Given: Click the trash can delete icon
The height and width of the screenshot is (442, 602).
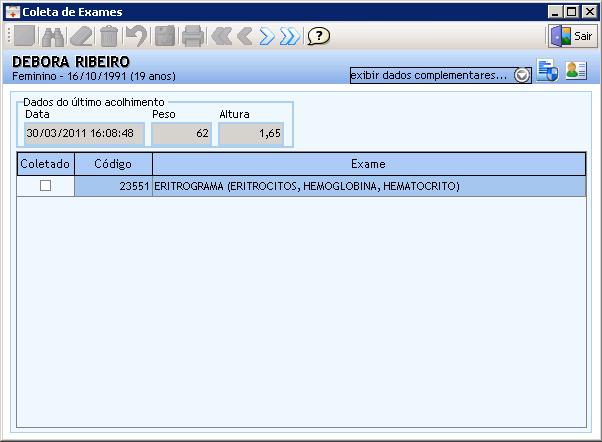Looking at the screenshot, I should coord(109,36).
